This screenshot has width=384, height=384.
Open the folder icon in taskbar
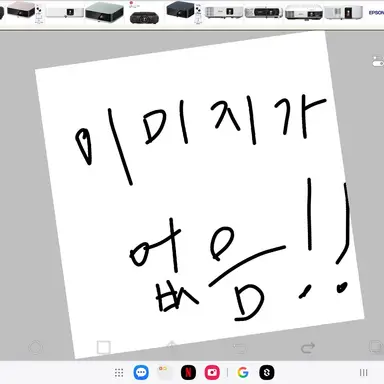[x=164, y=372]
